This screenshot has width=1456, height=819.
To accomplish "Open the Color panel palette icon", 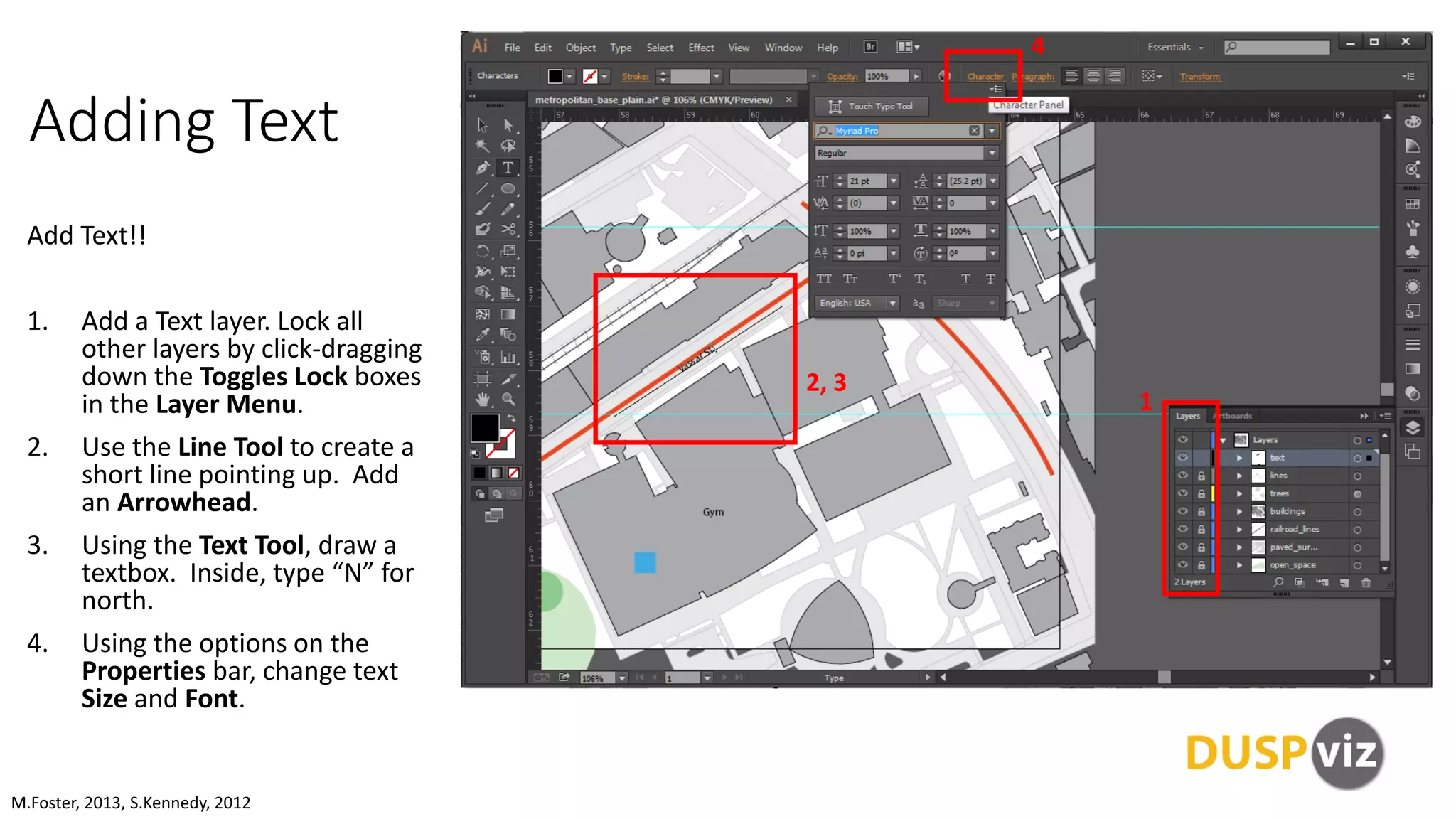I will click(1413, 122).
